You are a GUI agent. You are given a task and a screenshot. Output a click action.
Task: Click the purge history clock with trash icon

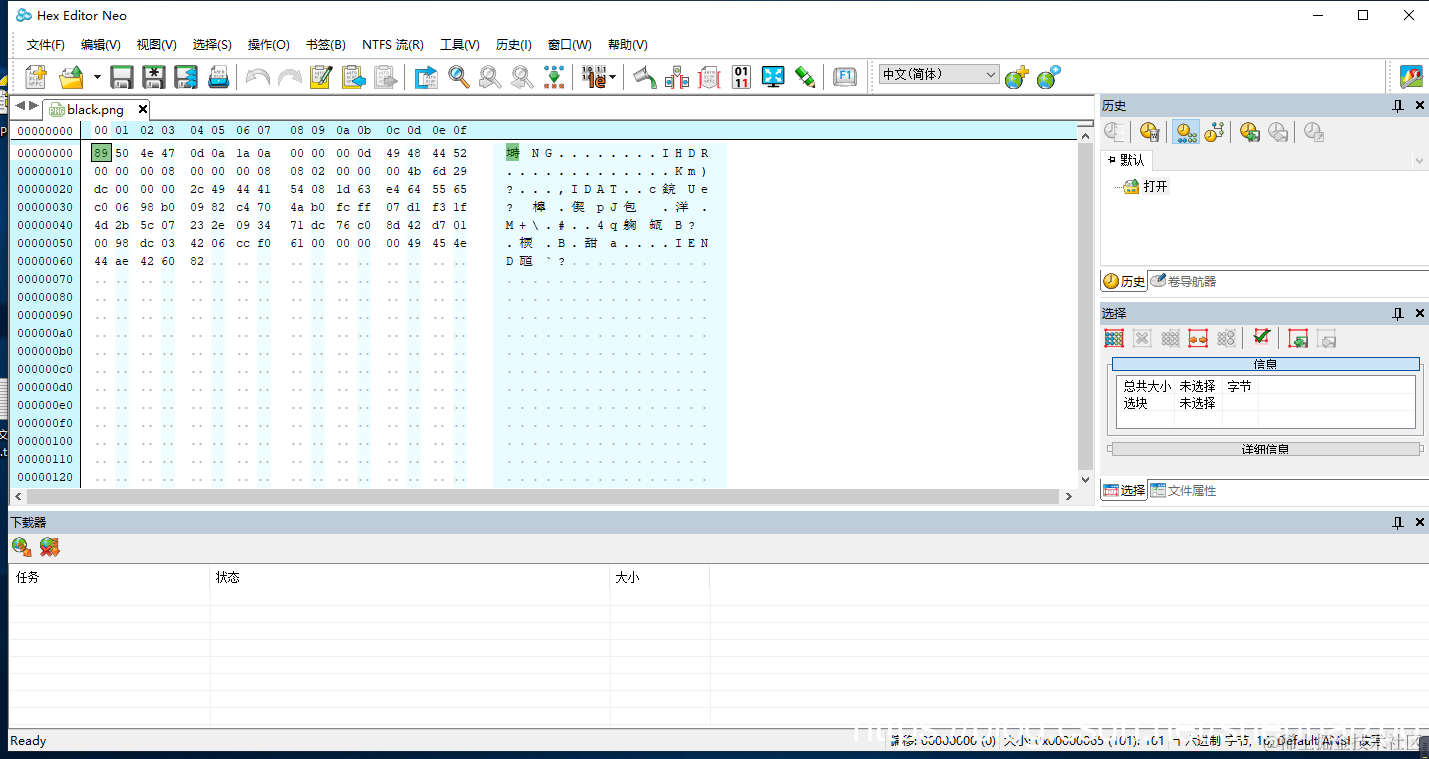(1149, 132)
